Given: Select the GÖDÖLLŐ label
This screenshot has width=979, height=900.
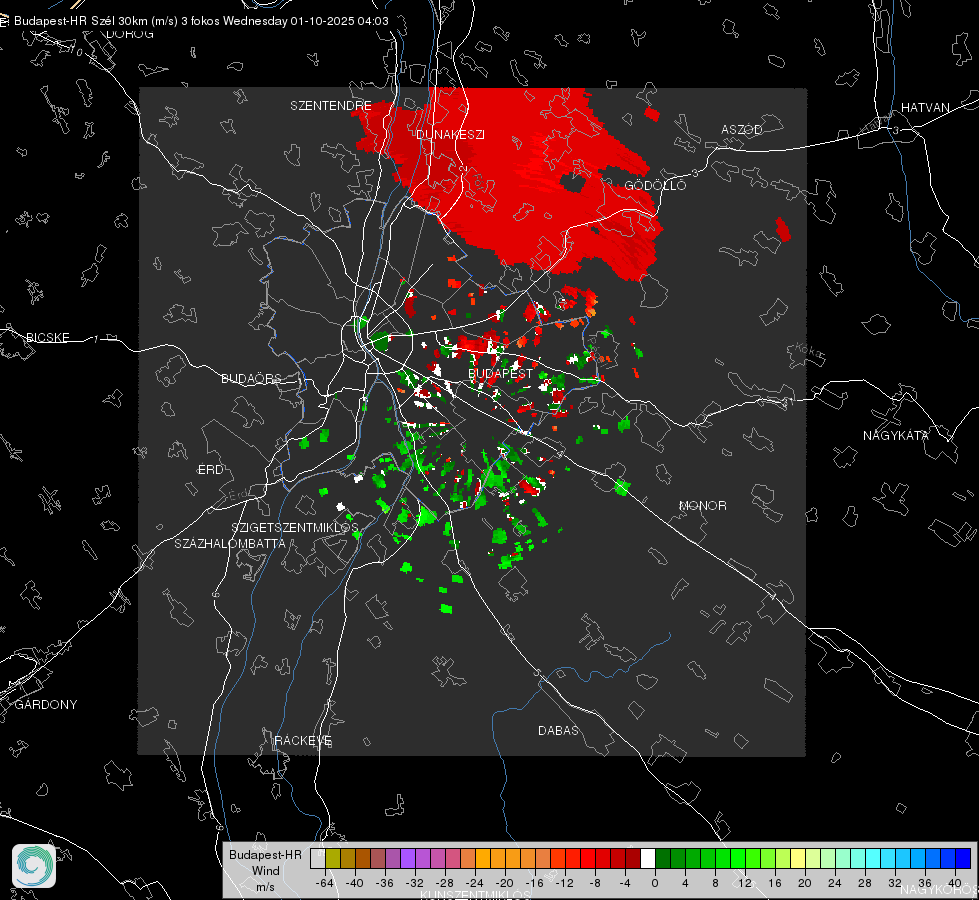Looking at the screenshot, I should [656, 185].
